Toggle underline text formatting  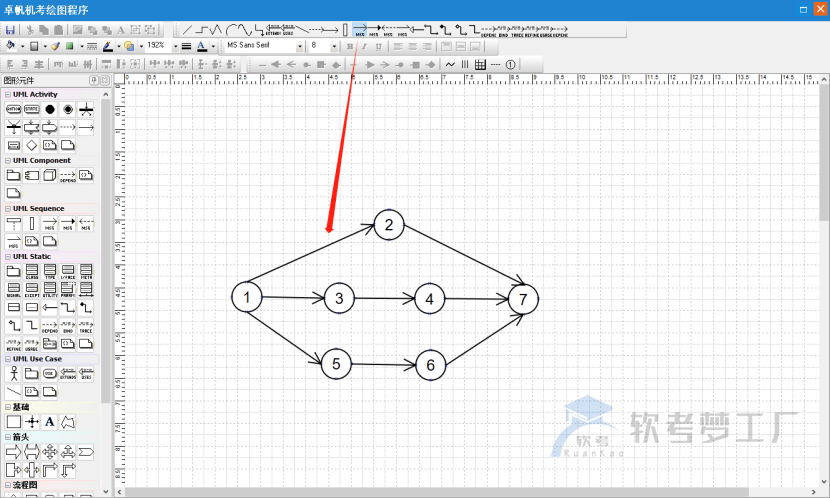(378, 46)
